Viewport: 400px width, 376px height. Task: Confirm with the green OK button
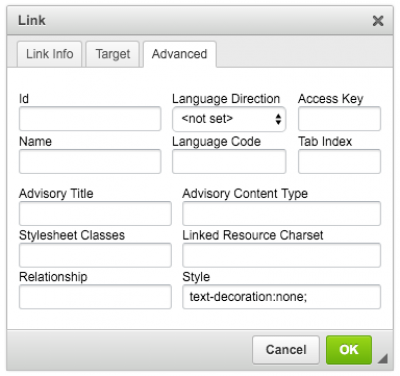point(349,350)
